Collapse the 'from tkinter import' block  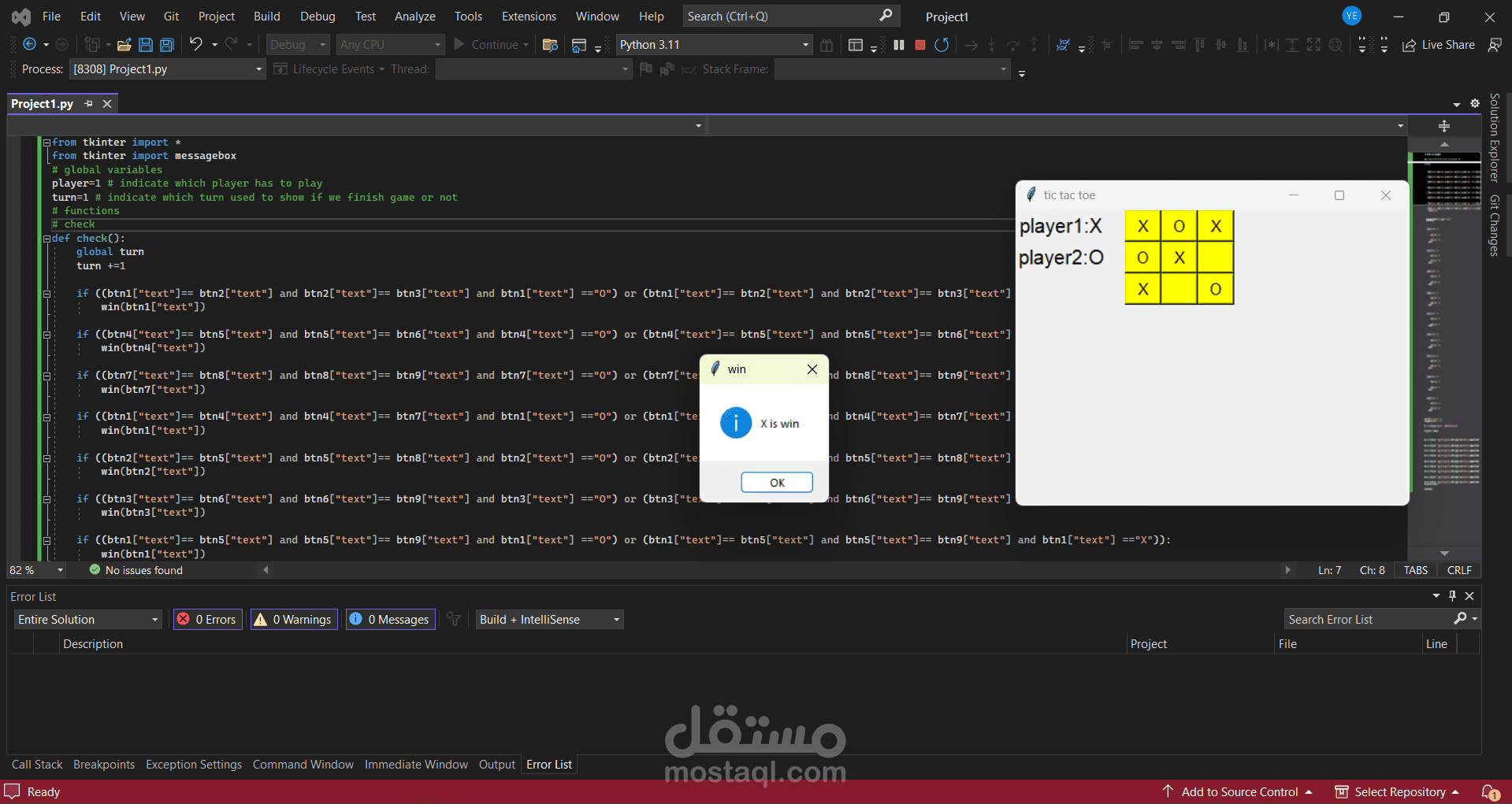pos(46,143)
